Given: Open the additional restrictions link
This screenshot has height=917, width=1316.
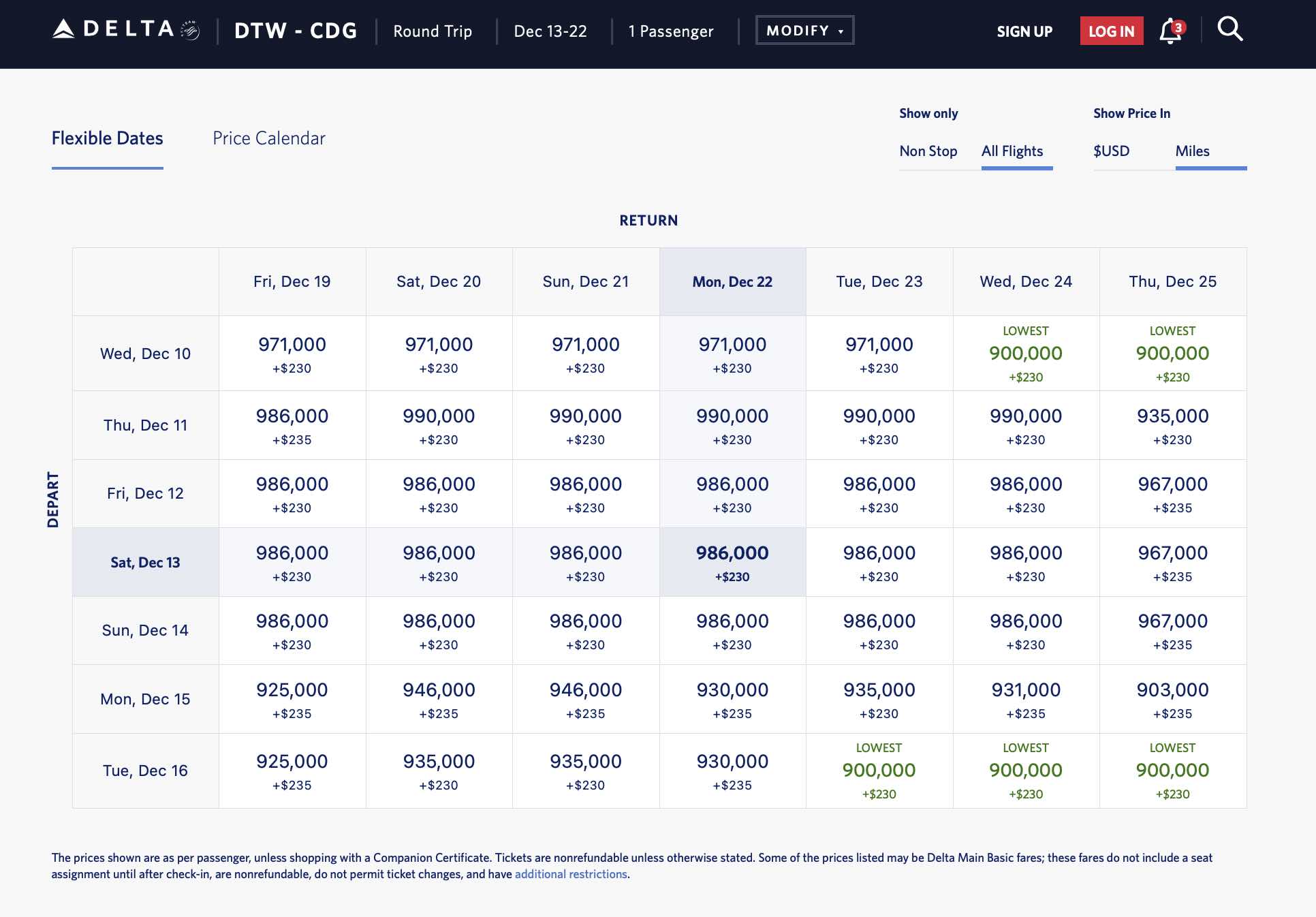Looking at the screenshot, I should click(x=570, y=874).
